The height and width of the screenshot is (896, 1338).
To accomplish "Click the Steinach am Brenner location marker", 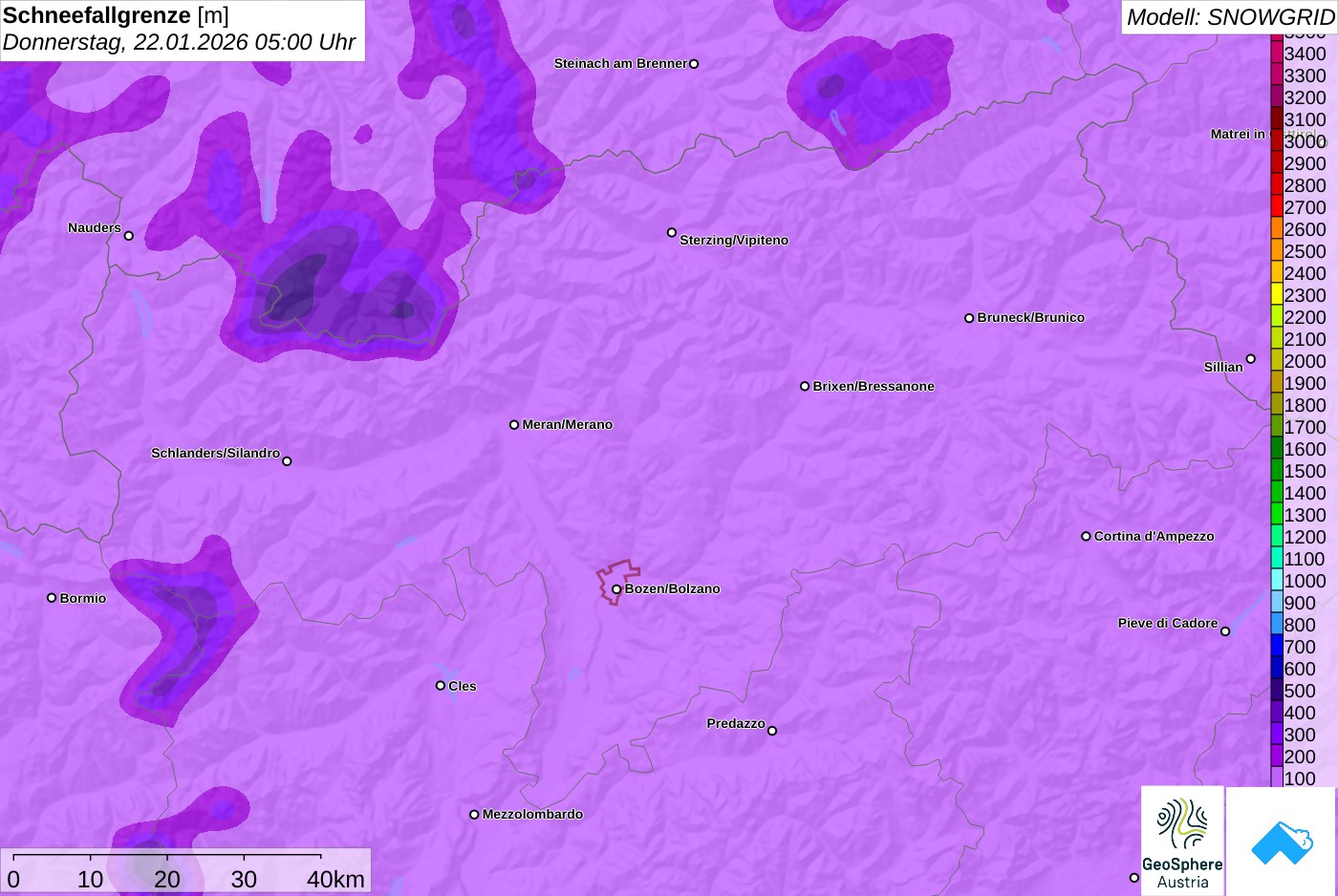I will (694, 64).
